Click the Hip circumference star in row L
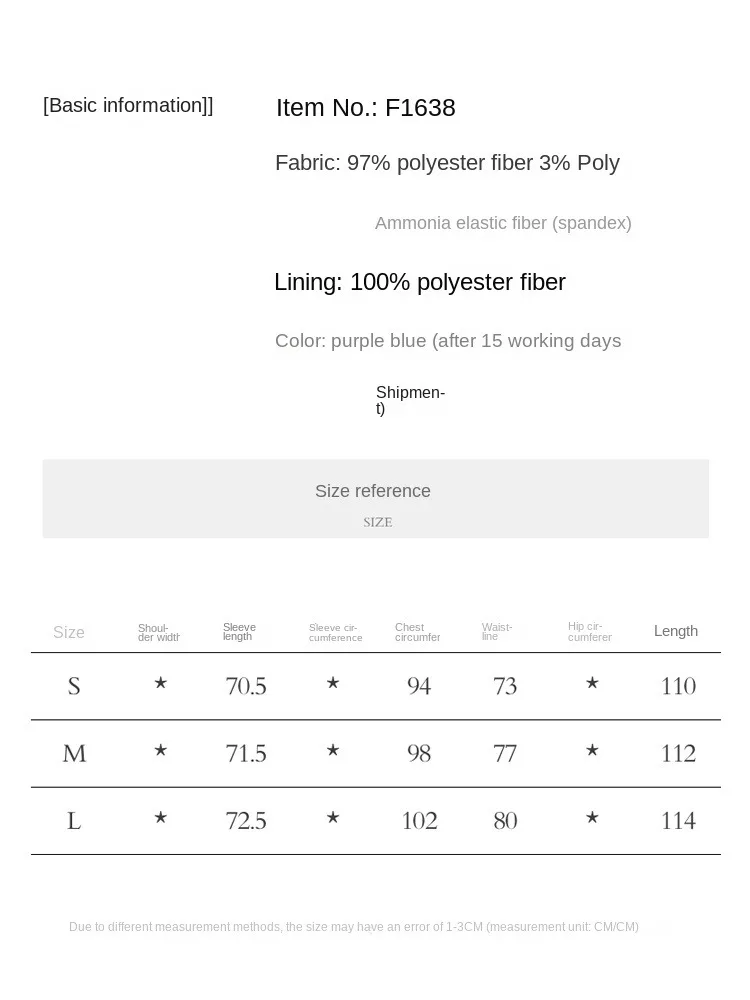This screenshot has height=1000, width=750. point(592,818)
